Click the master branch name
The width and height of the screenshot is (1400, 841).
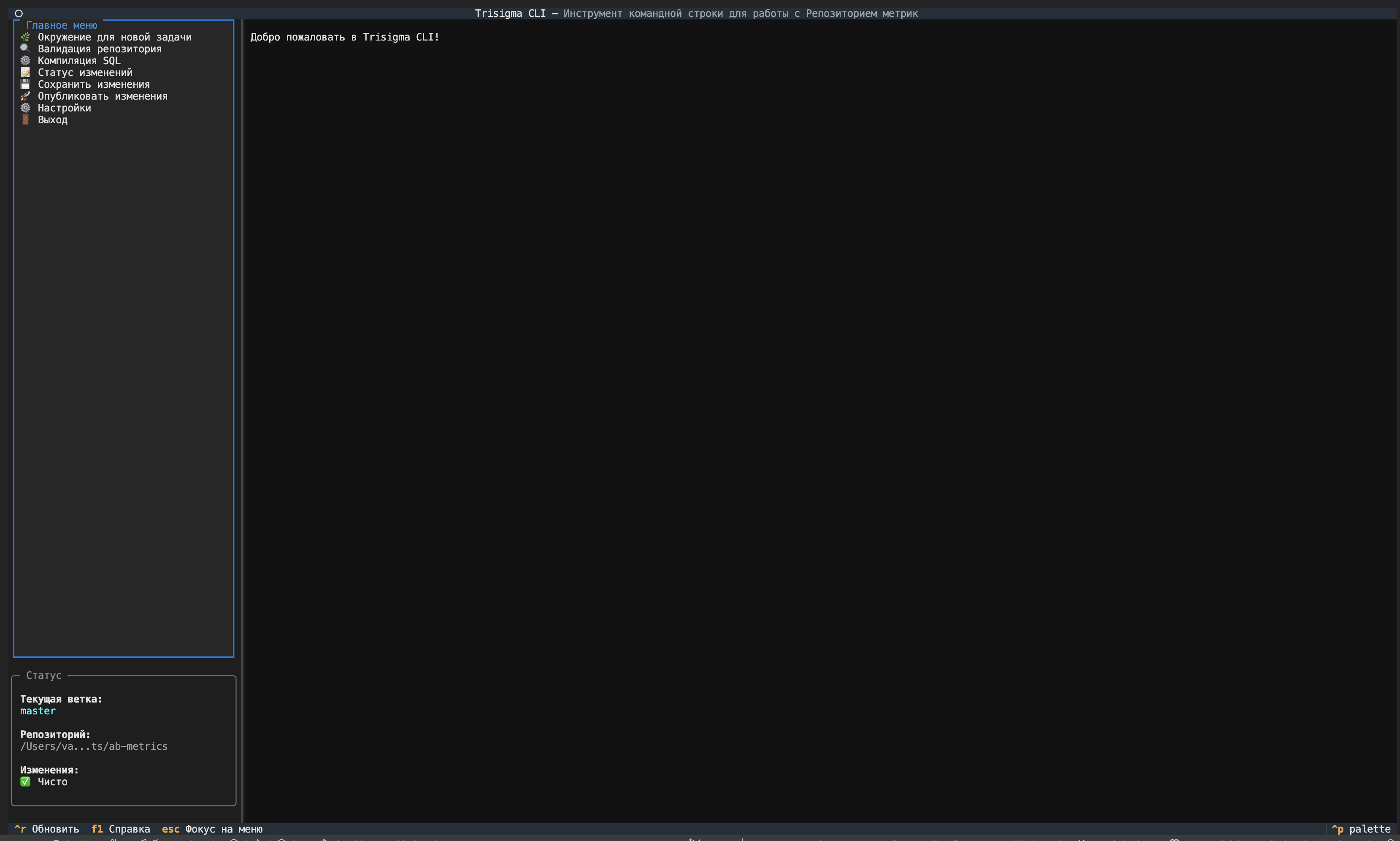pos(38,711)
